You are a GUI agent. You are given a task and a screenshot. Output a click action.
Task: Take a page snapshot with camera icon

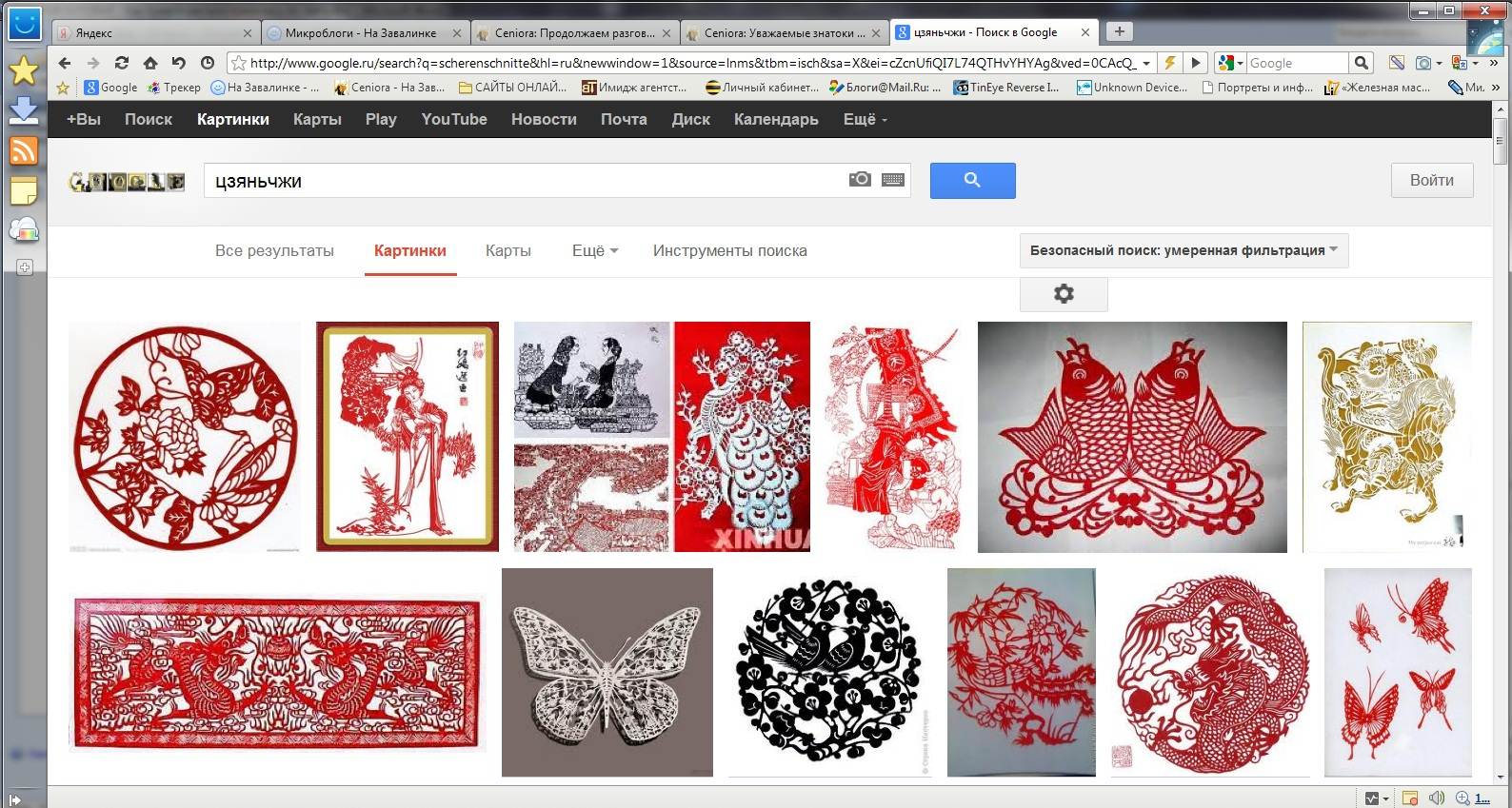click(1422, 63)
